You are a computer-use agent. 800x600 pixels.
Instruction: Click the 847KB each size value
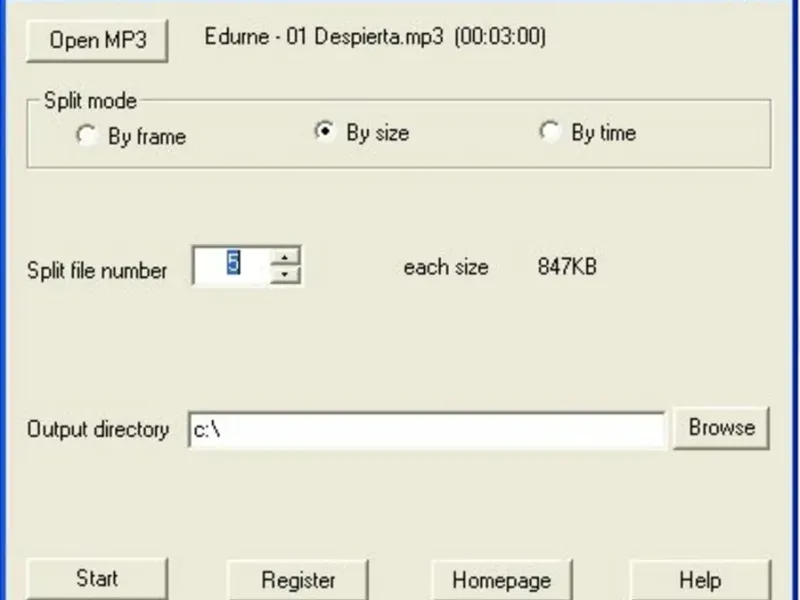[x=567, y=266]
